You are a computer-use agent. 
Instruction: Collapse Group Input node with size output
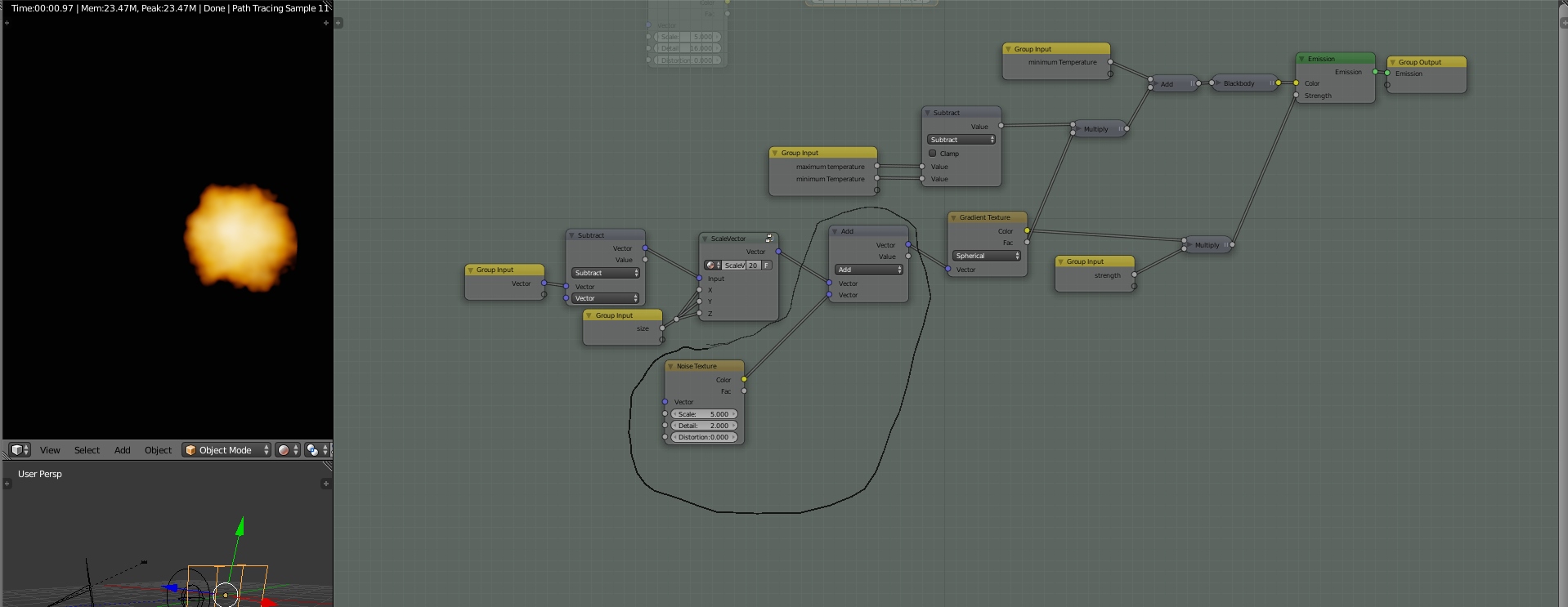[589, 315]
